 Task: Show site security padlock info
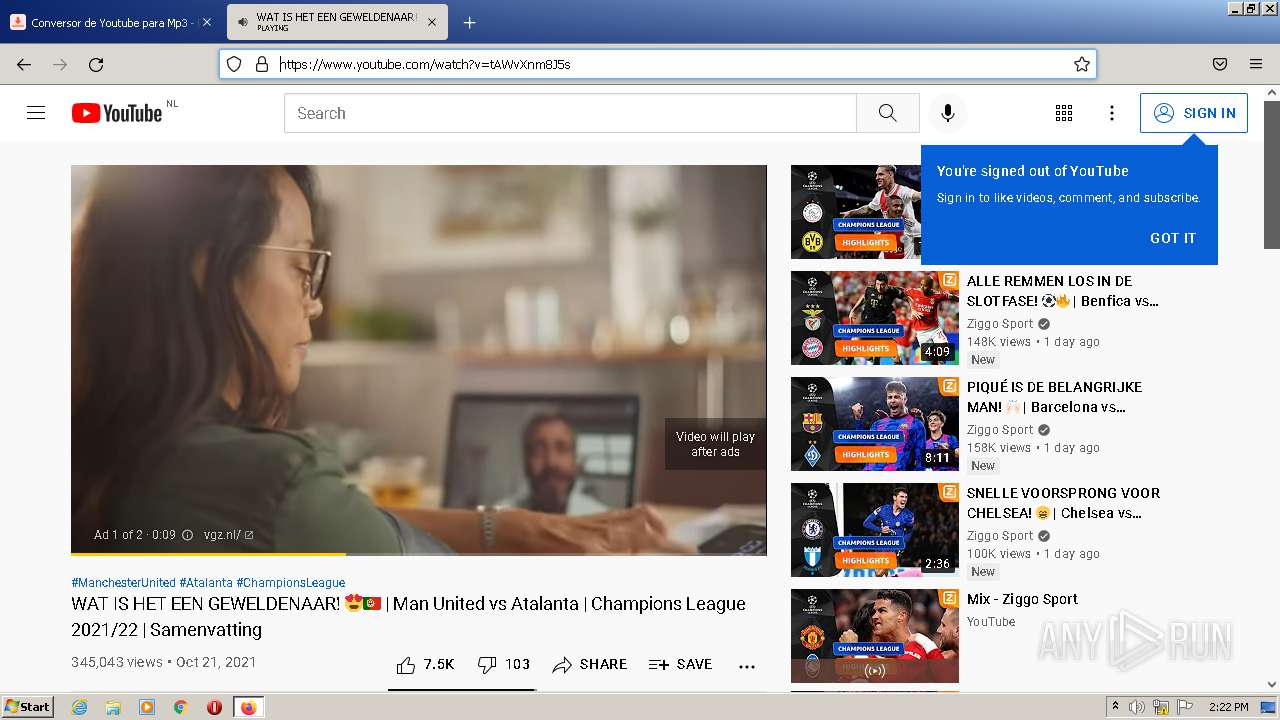tap(262, 64)
